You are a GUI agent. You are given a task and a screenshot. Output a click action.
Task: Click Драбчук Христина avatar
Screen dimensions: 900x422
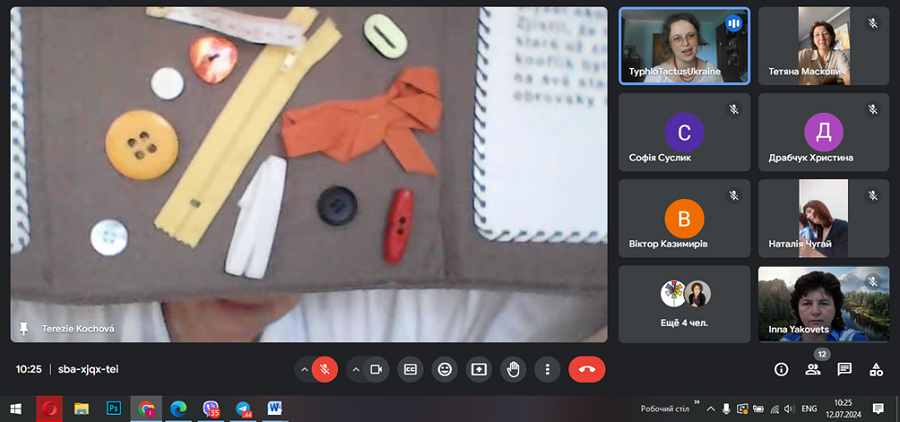pos(824,132)
